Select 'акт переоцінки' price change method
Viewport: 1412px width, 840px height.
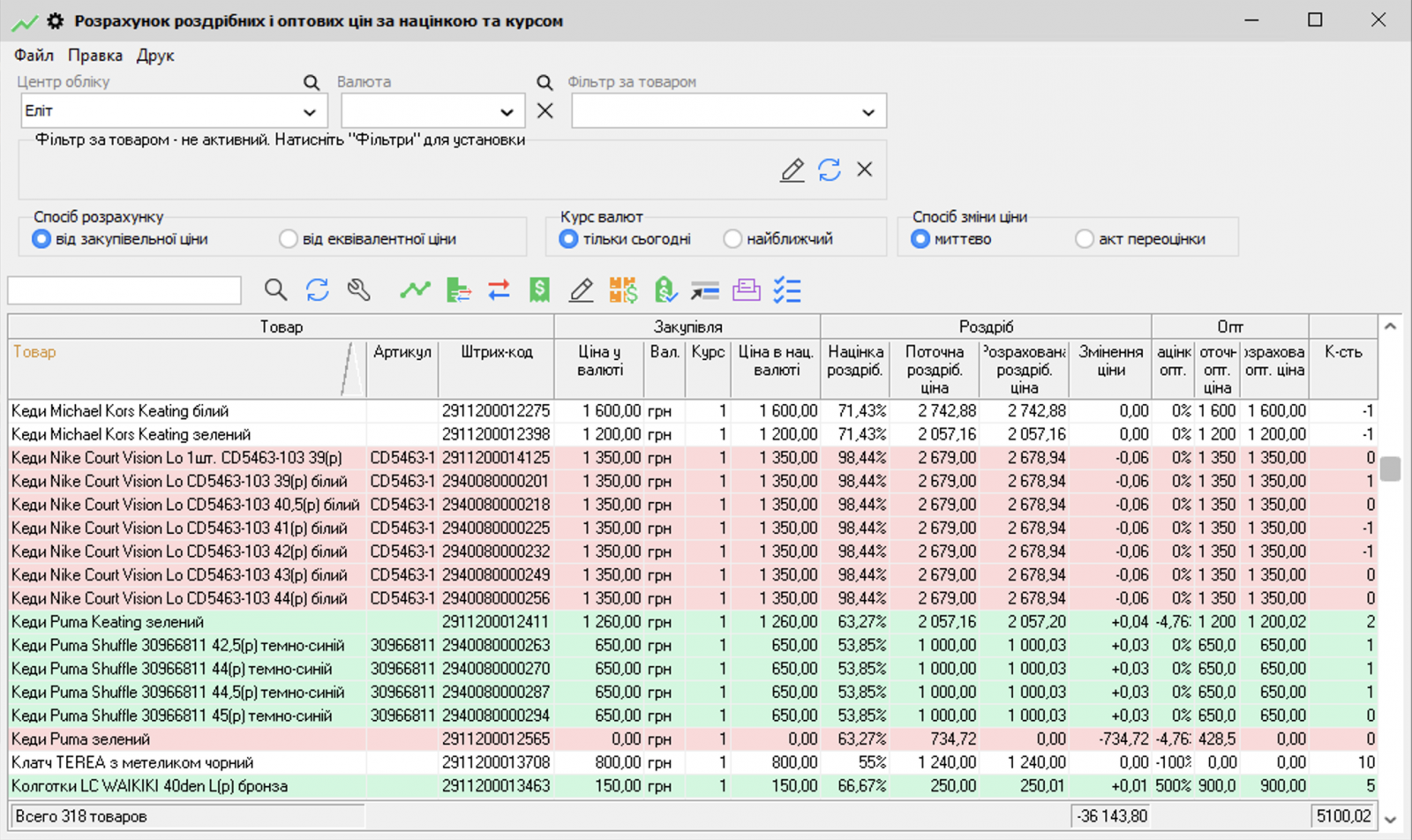(1085, 239)
